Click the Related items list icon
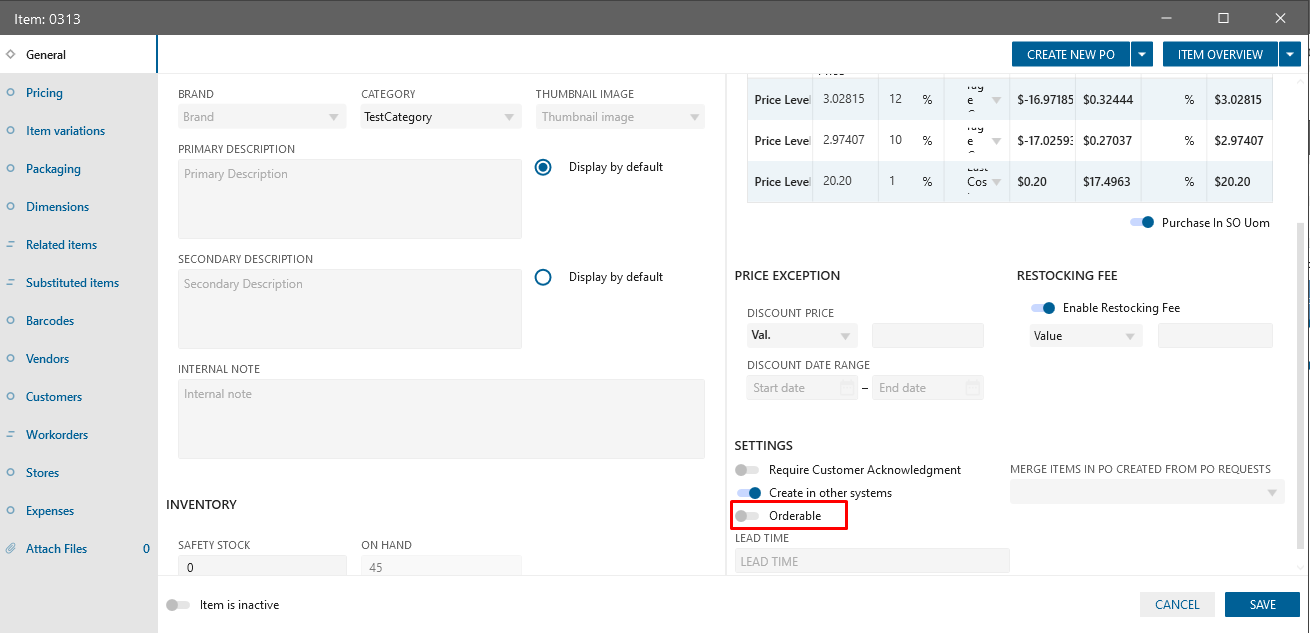The height and width of the screenshot is (633, 1310). pos(10,245)
